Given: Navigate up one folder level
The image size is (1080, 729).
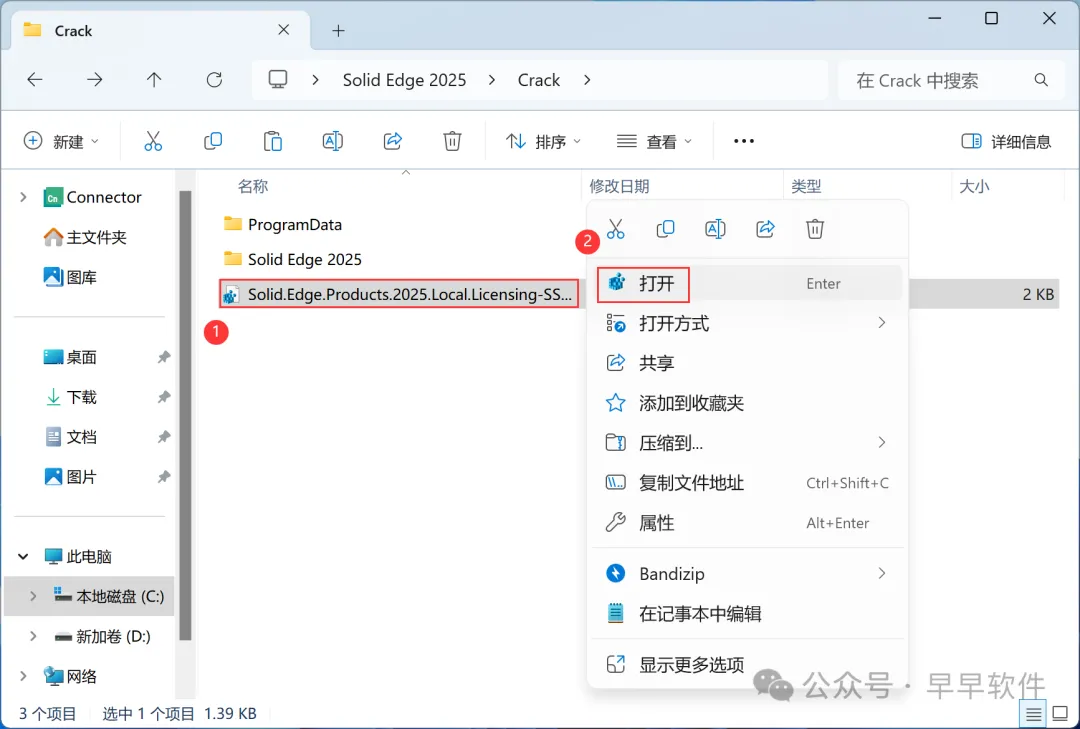Looking at the screenshot, I should 154,80.
